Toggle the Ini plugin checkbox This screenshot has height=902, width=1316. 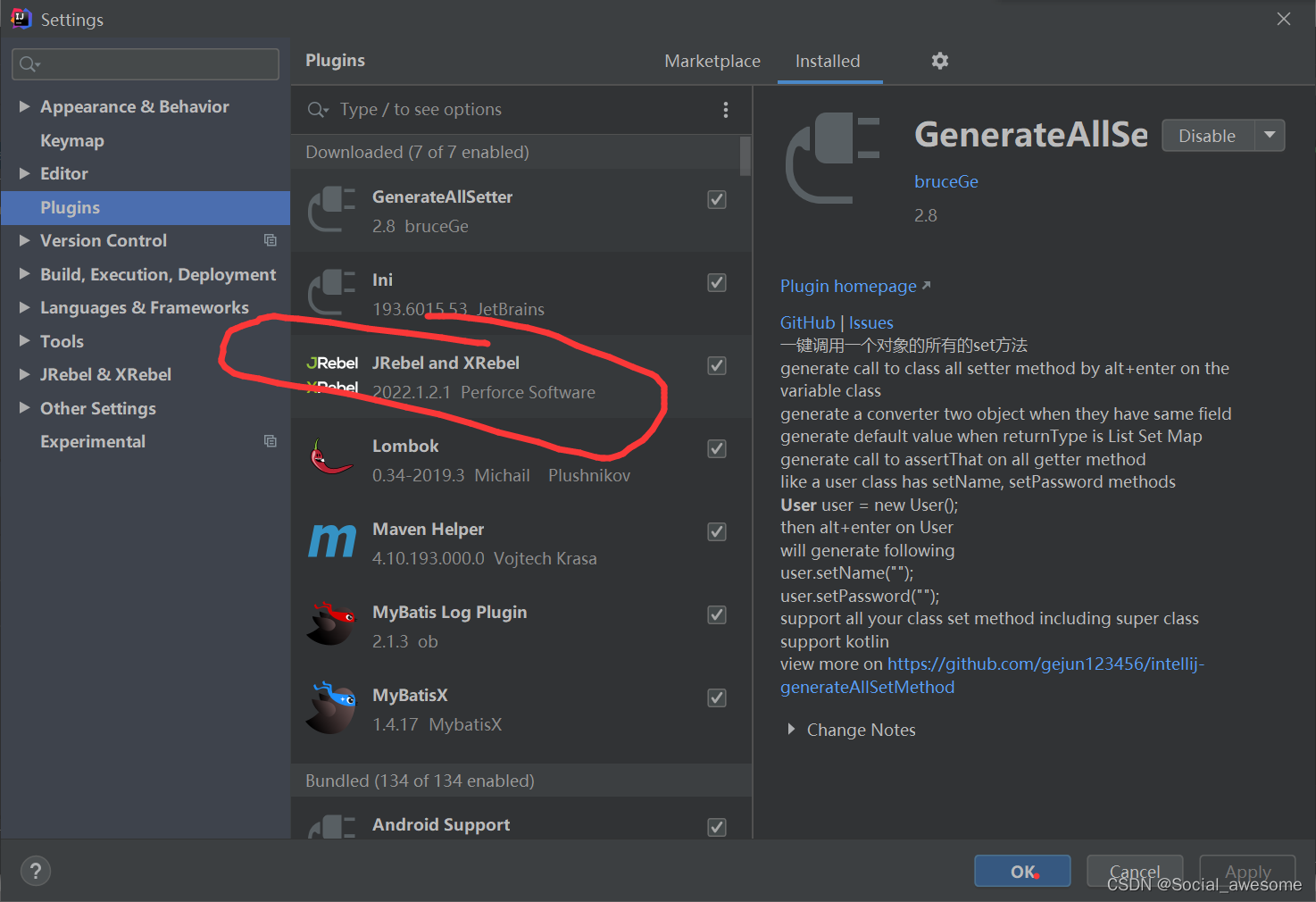pos(717,282)
